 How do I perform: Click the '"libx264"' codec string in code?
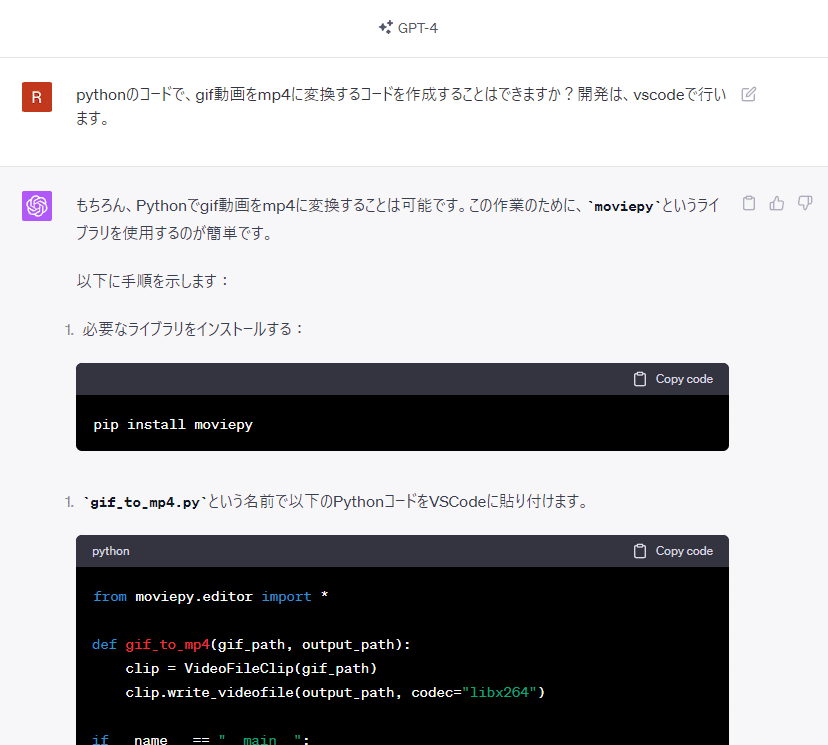click(x=499, y=692)
